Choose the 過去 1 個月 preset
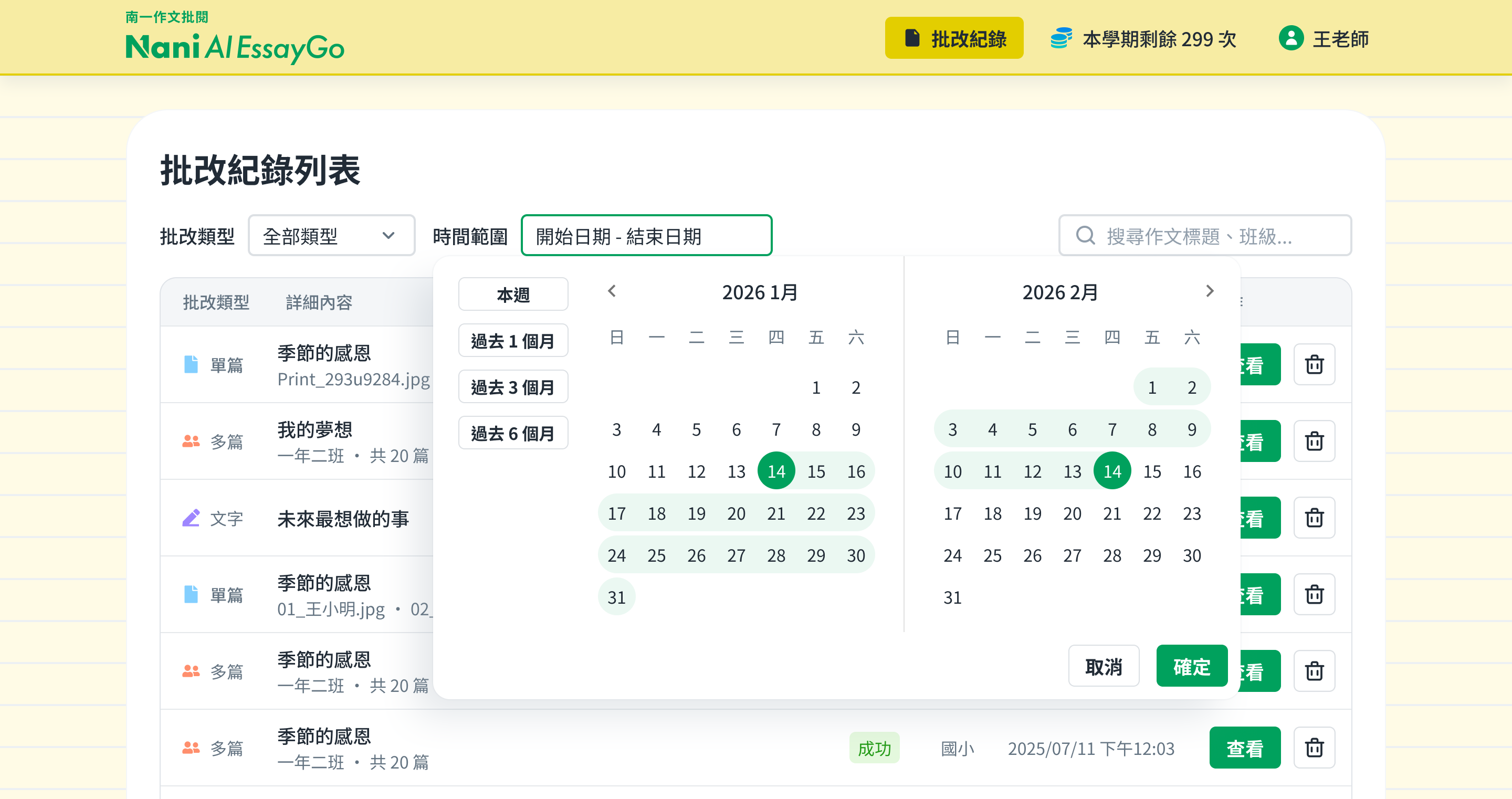 pos(513,341)
